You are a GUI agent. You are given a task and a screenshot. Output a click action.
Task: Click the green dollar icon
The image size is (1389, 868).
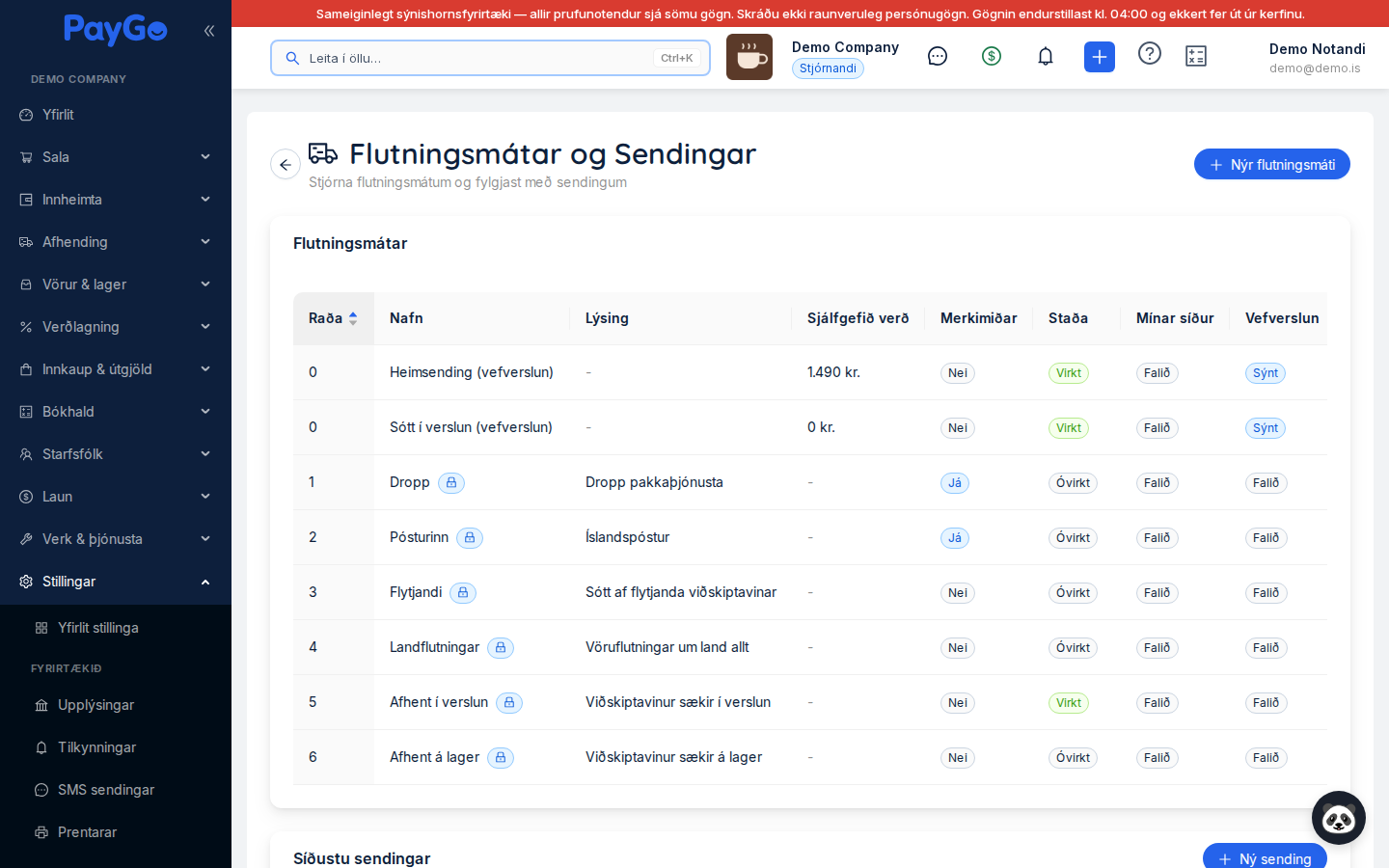click(992, 56)
